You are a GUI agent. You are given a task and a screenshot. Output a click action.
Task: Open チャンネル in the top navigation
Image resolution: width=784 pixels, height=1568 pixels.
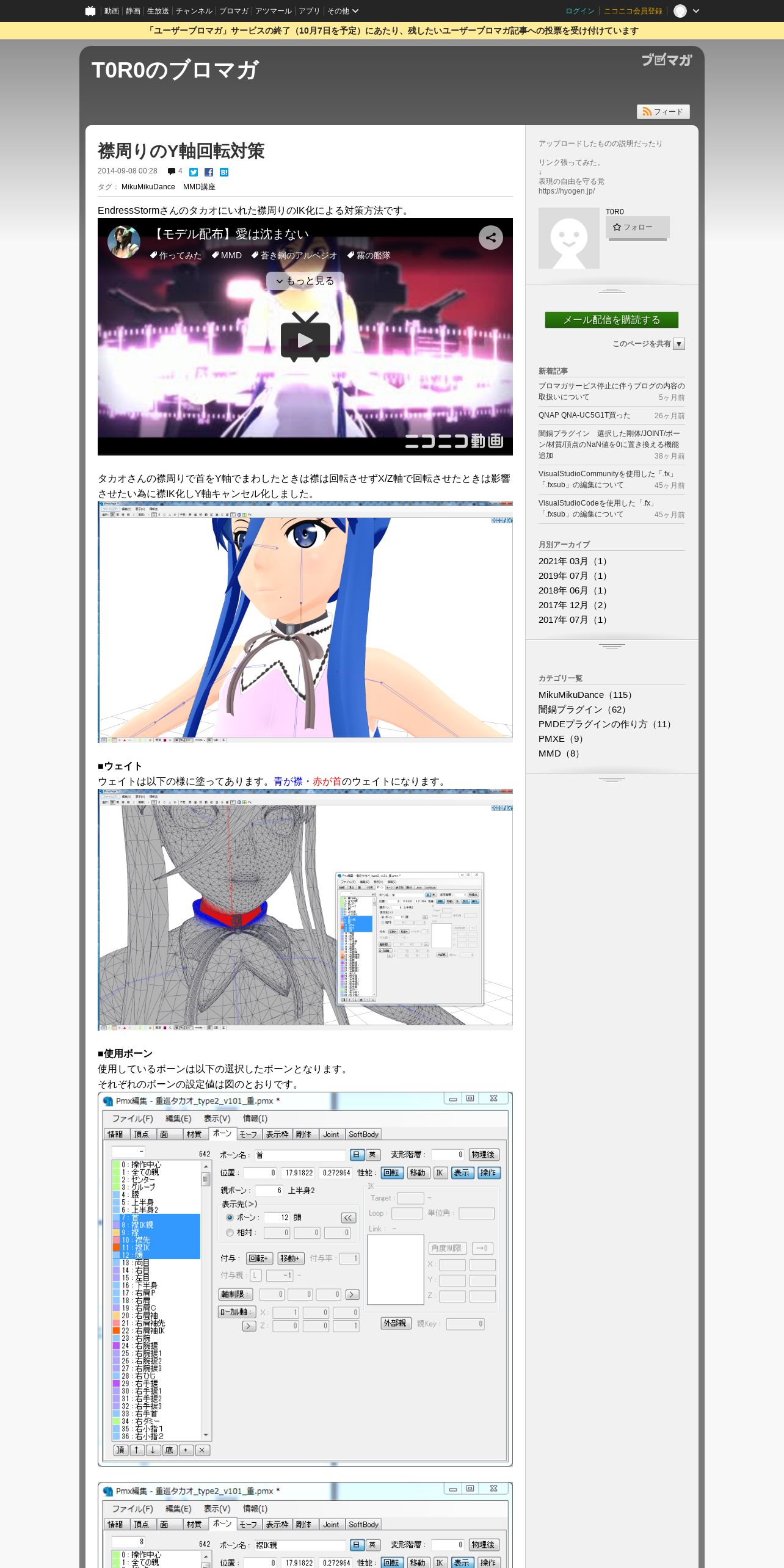194,11
